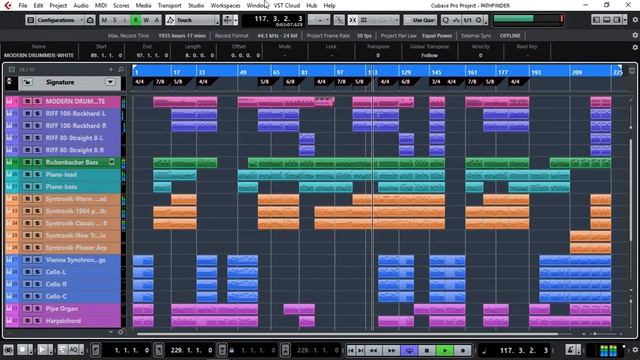Toggle the W write automation button
The image size is (640, 360).
(x=146, y=20)
